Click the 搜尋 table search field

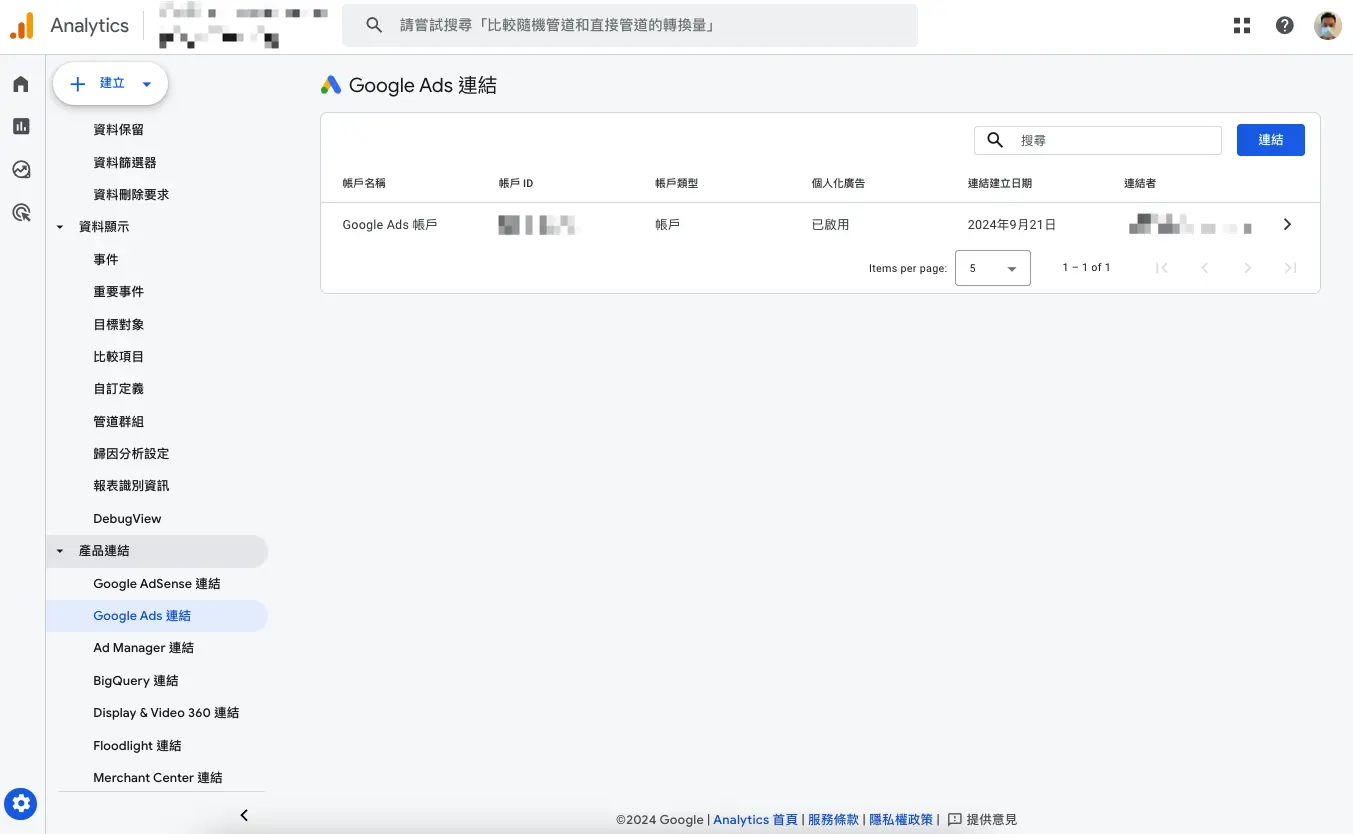(x=1098, y=140)
